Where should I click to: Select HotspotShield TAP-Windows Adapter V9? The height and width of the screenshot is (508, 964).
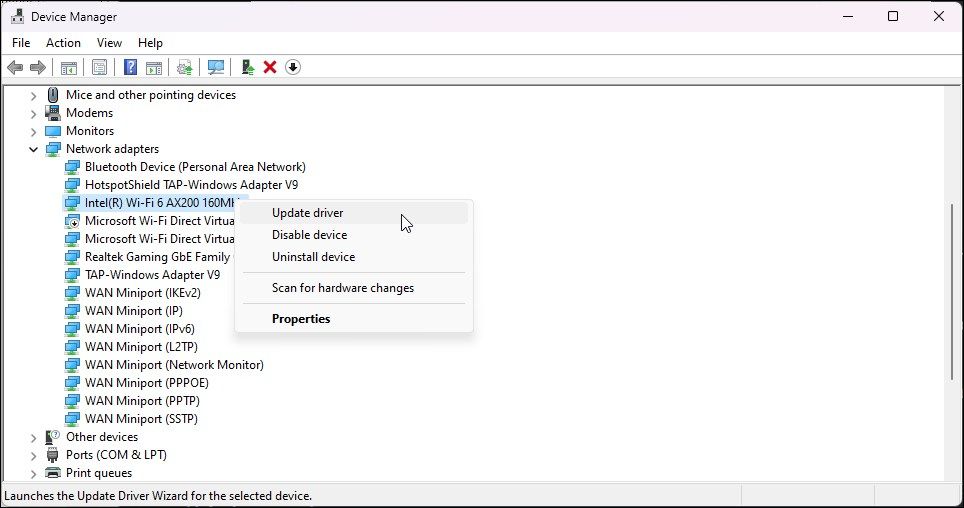(x=191, y=185)
